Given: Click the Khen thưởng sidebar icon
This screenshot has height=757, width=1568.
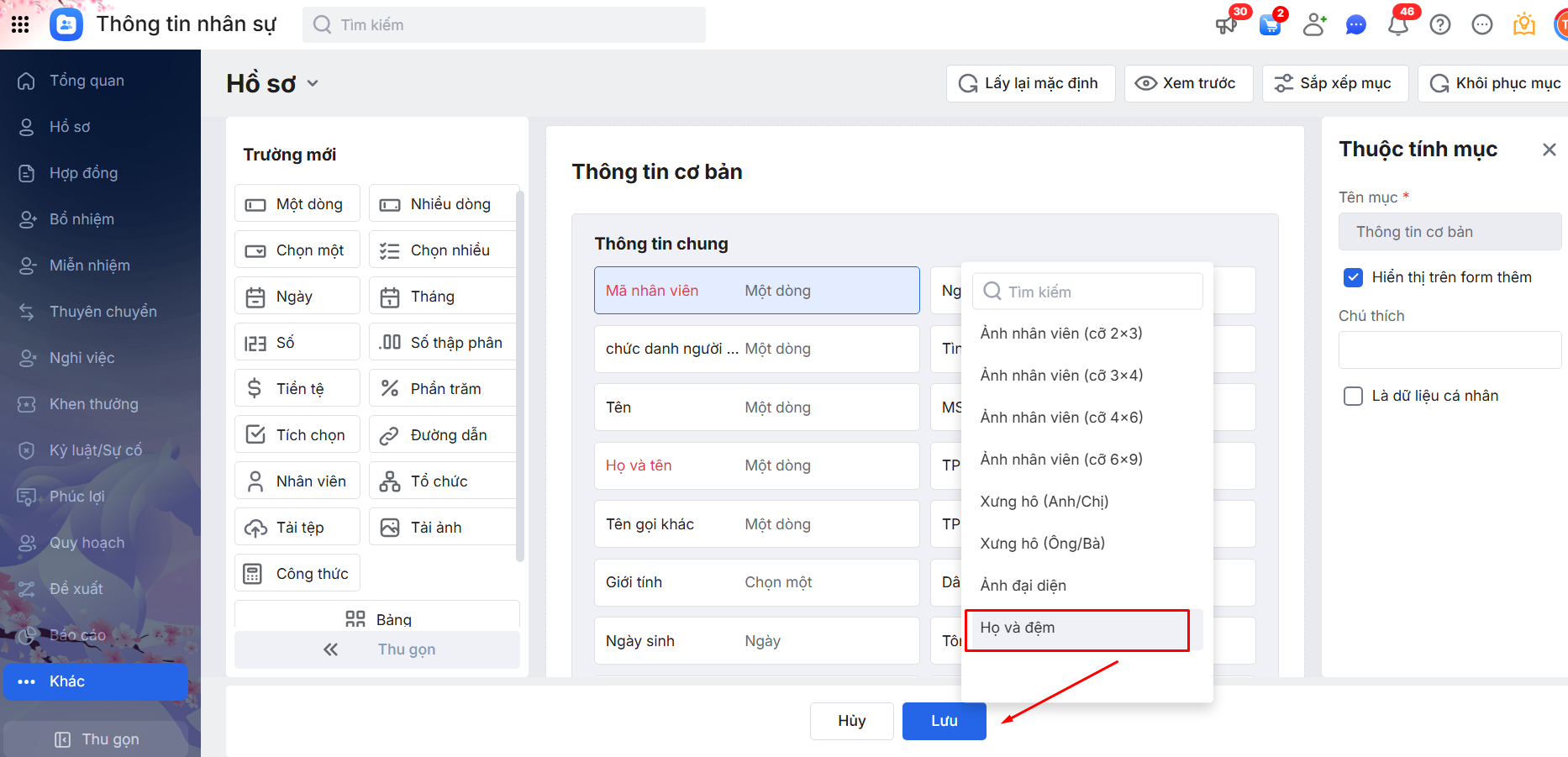Looking at the screenshot, I should click(27, 404).
